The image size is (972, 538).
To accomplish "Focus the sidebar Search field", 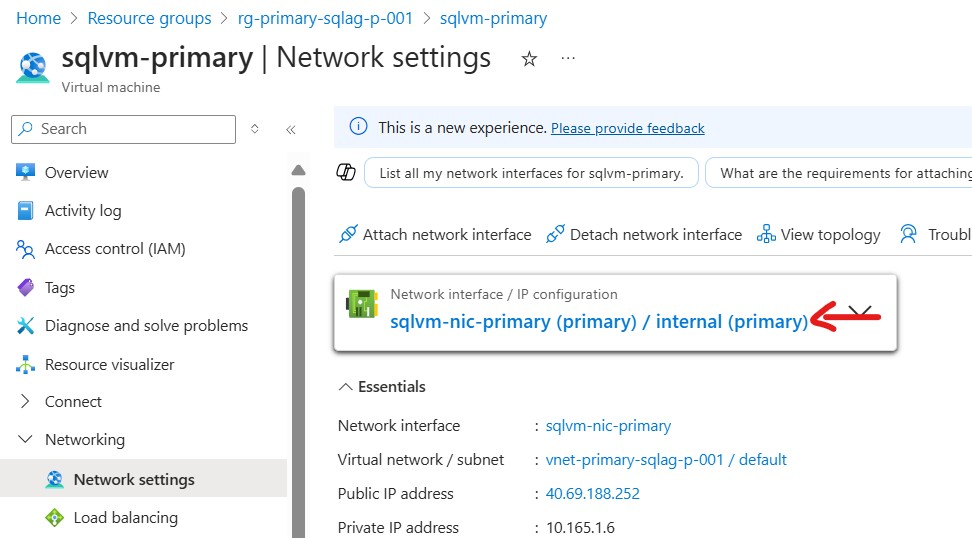I will pyautogui.click(x=123, y=129).
